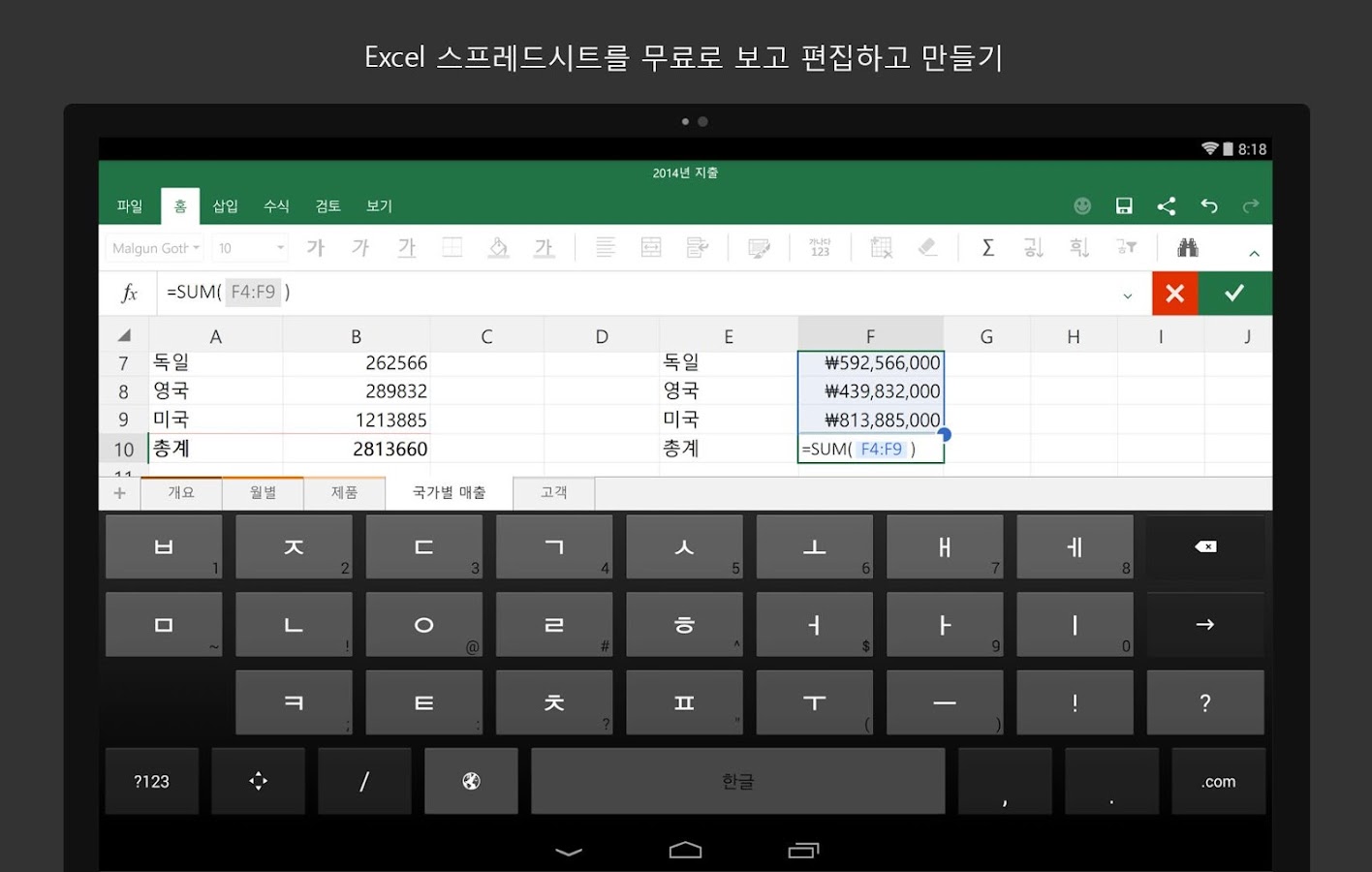Enable the filter tool
1372x872 pixels.
point(1126,247)
